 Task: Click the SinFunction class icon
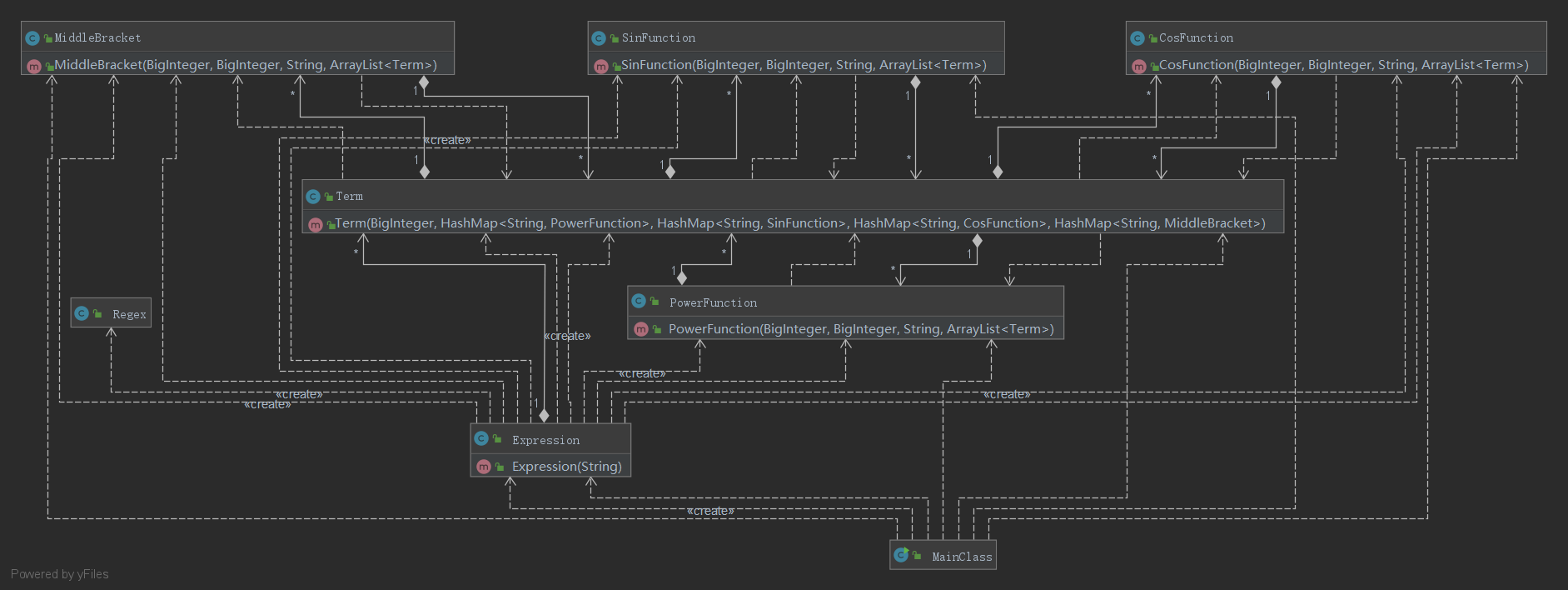point(599,38)
